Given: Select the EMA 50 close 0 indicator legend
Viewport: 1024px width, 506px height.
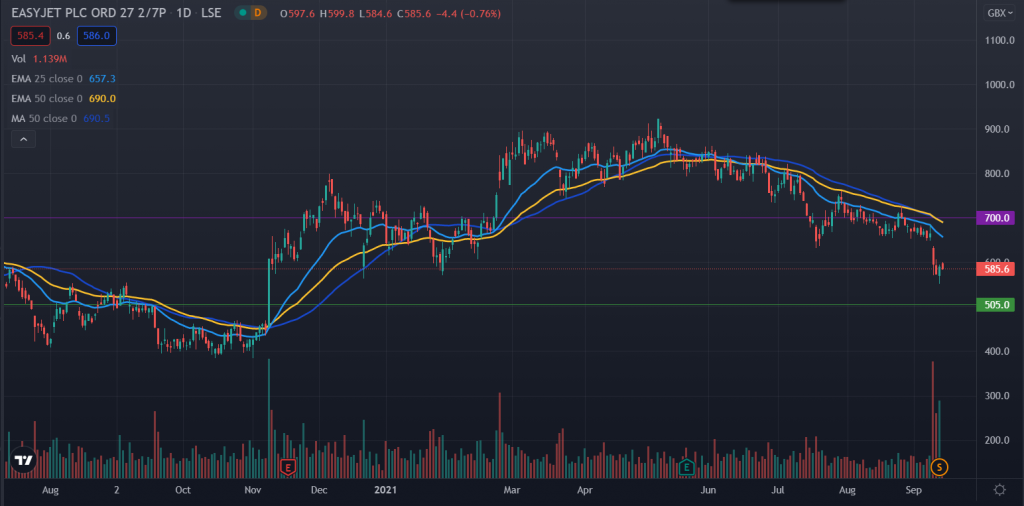Looking at the screenshot, I should click(x=63, y=99).
